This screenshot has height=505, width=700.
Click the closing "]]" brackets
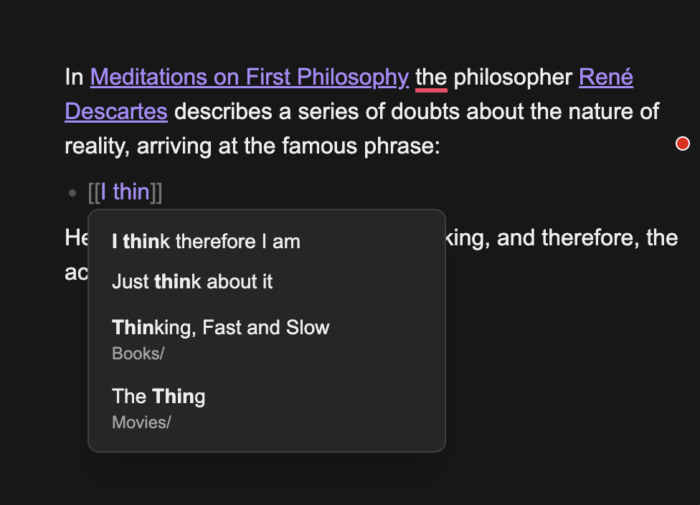(156, 192)
